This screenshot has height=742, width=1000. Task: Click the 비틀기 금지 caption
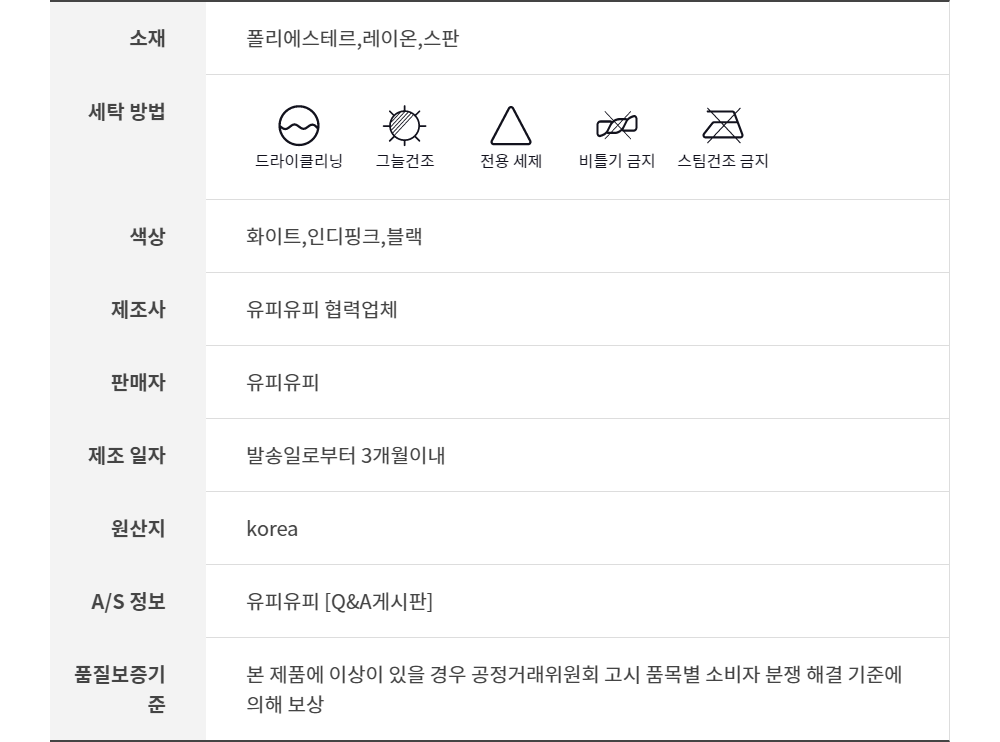coord(616,161)
